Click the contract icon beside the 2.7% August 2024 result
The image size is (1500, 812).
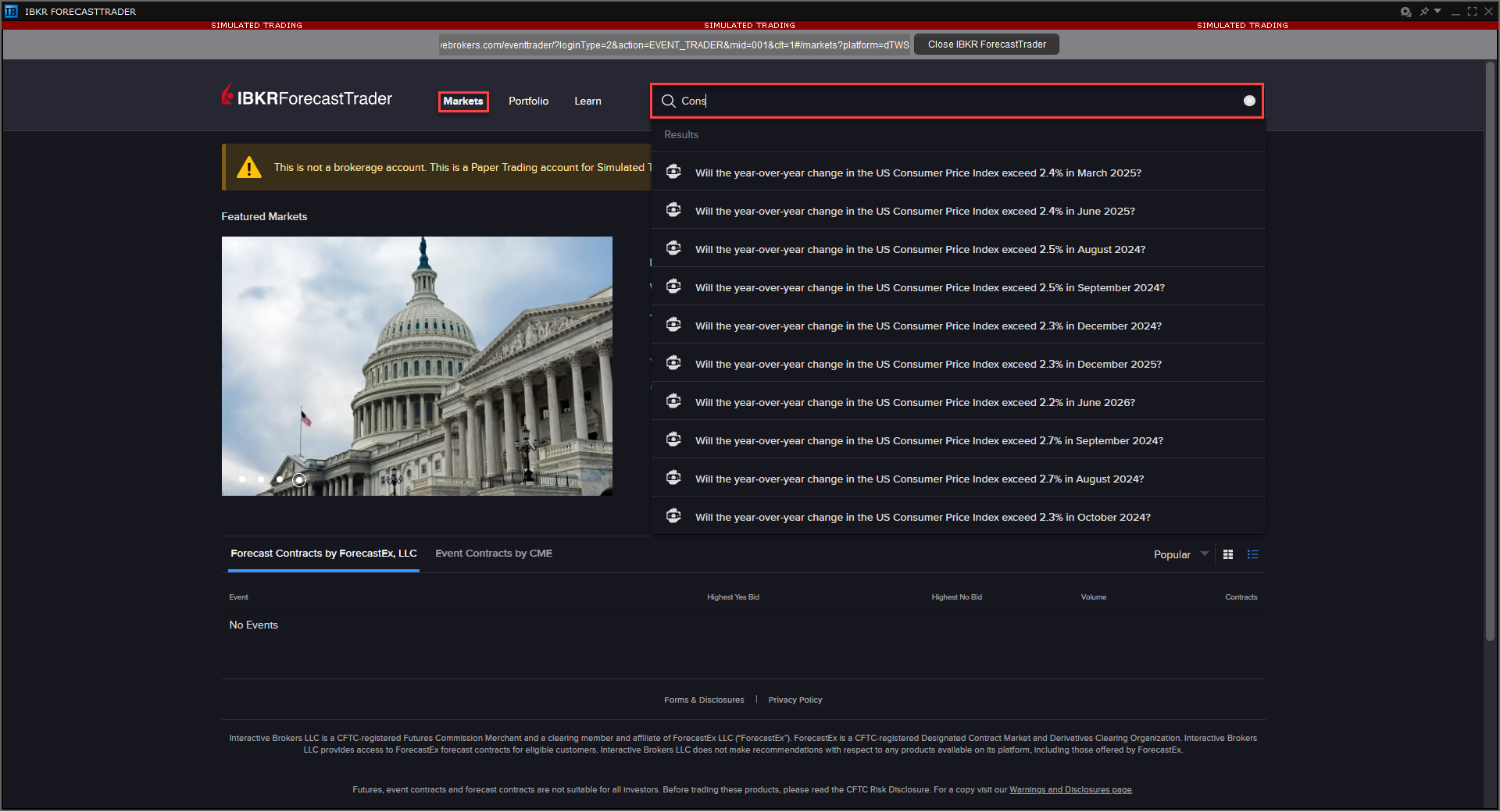[x=673, y=478]
